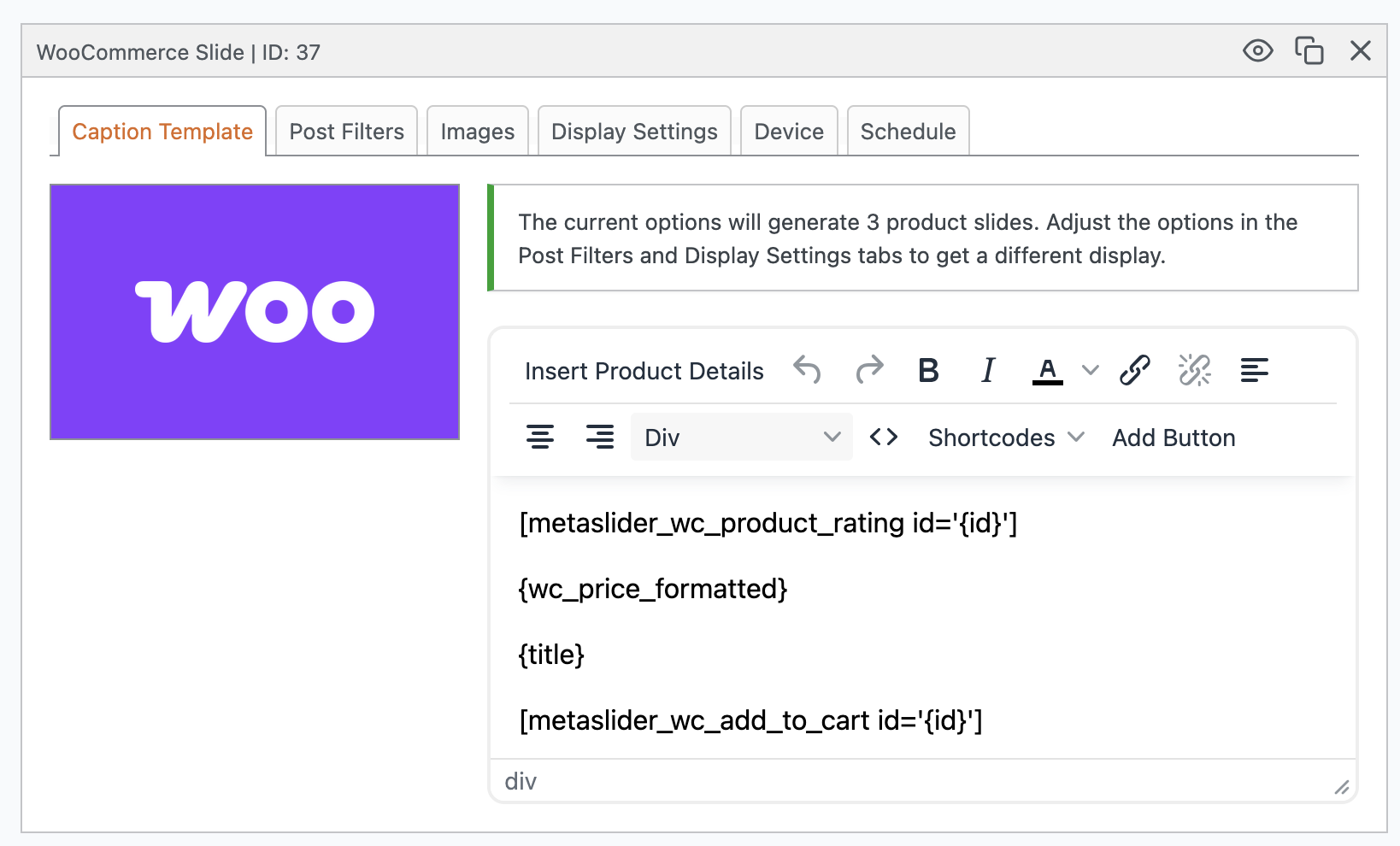
Task: Align text left in editor
Action: 1254,370
